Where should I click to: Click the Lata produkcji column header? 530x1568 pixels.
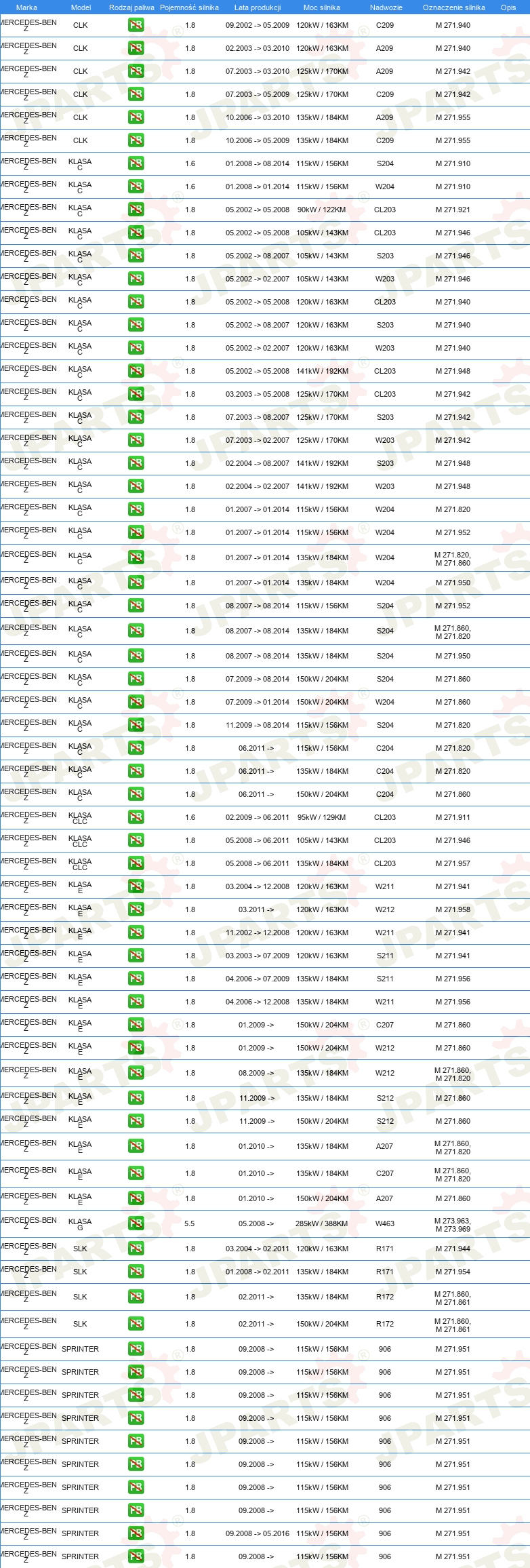click(x=258, y=7)
